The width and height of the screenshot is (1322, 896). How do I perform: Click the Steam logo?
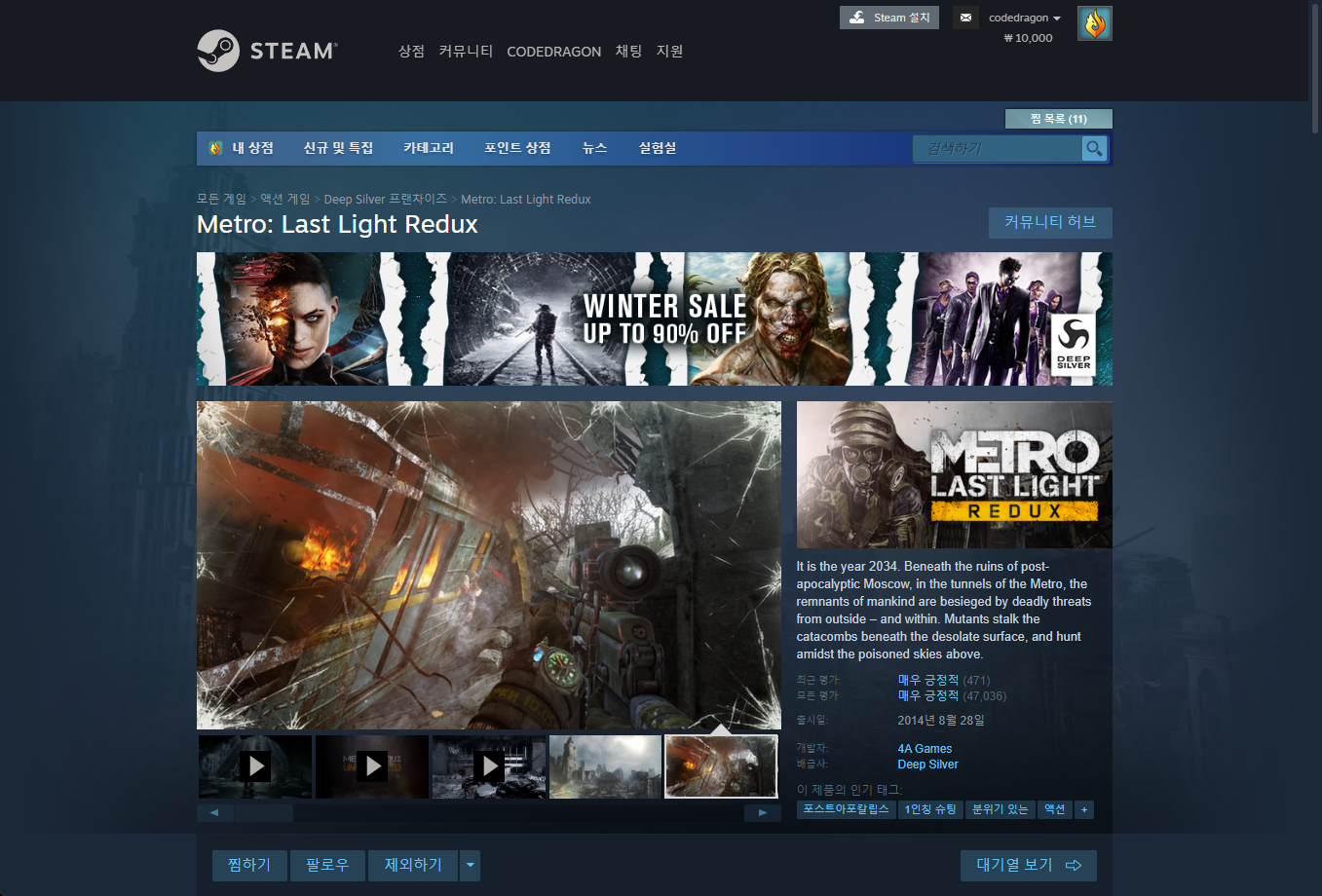[267, 51]
